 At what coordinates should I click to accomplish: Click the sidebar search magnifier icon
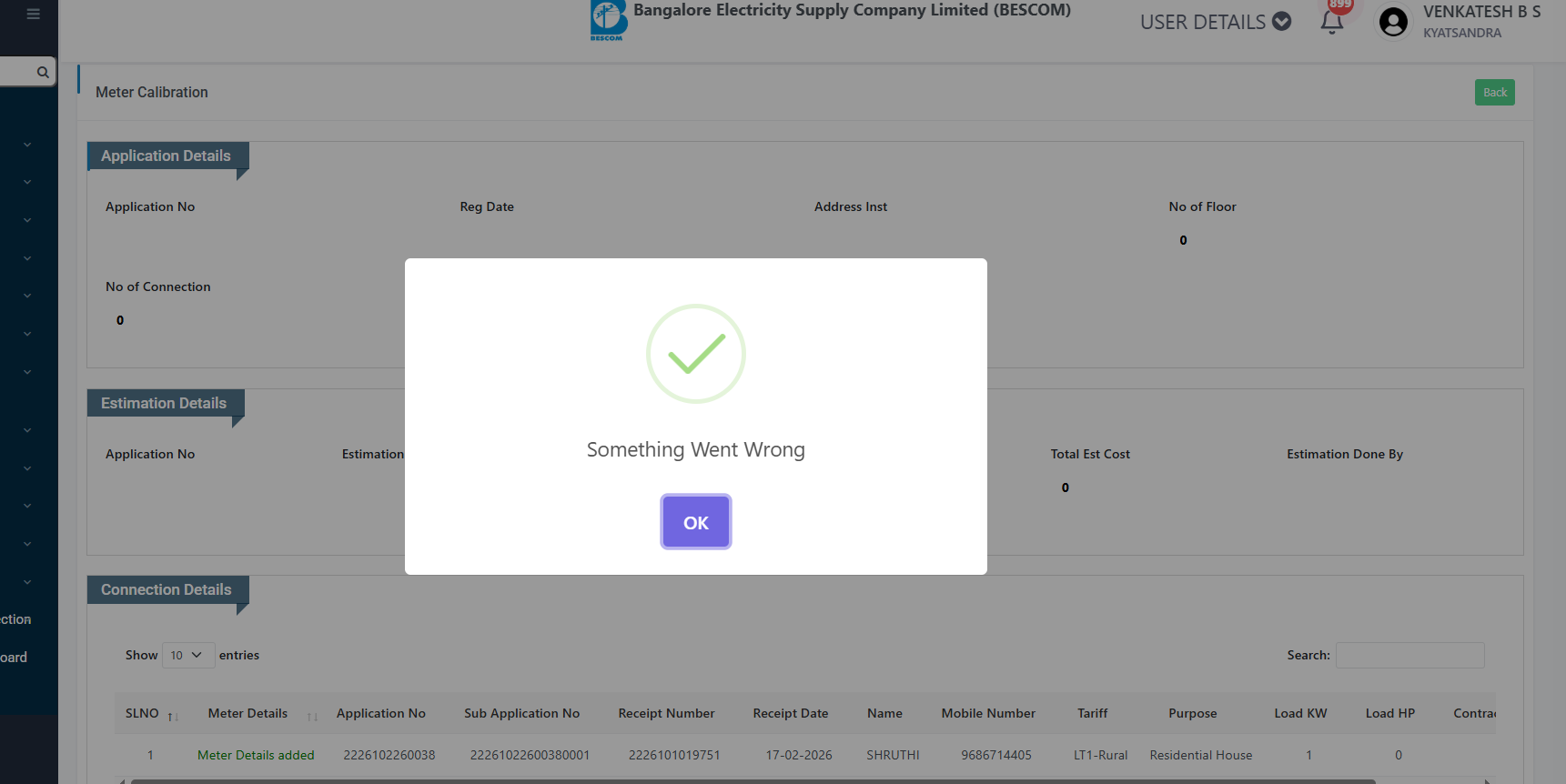coord(43,72)
